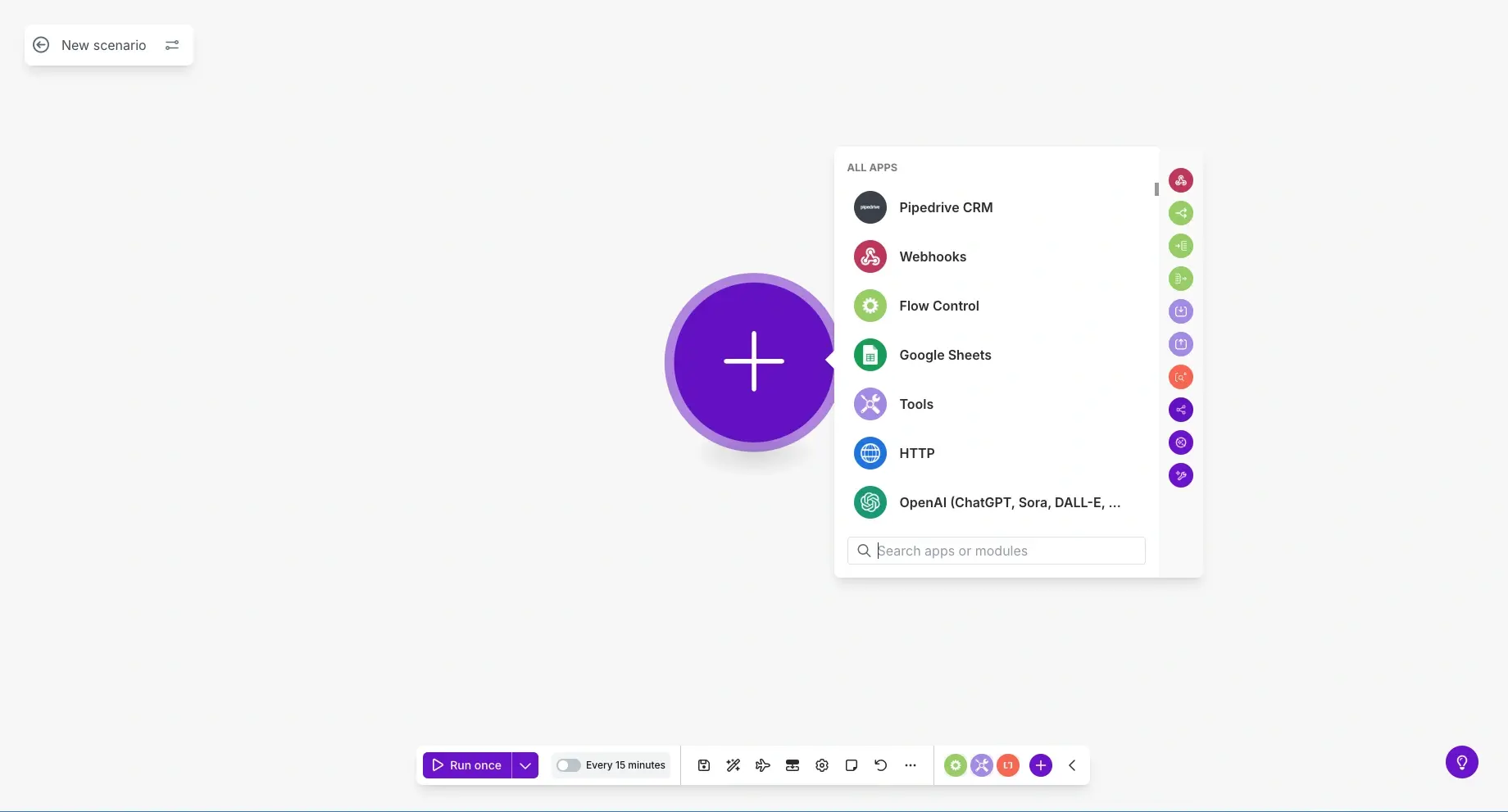The height and width of the screenshot is (812, 1508).
Task: Select the Router shortcut in the right sidebar
Action: point(1181,213)
